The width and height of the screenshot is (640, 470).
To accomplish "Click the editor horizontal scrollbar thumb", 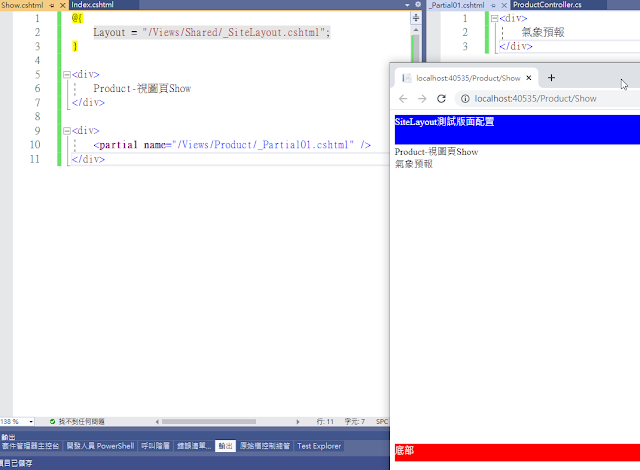I will (x=209, y=421).
